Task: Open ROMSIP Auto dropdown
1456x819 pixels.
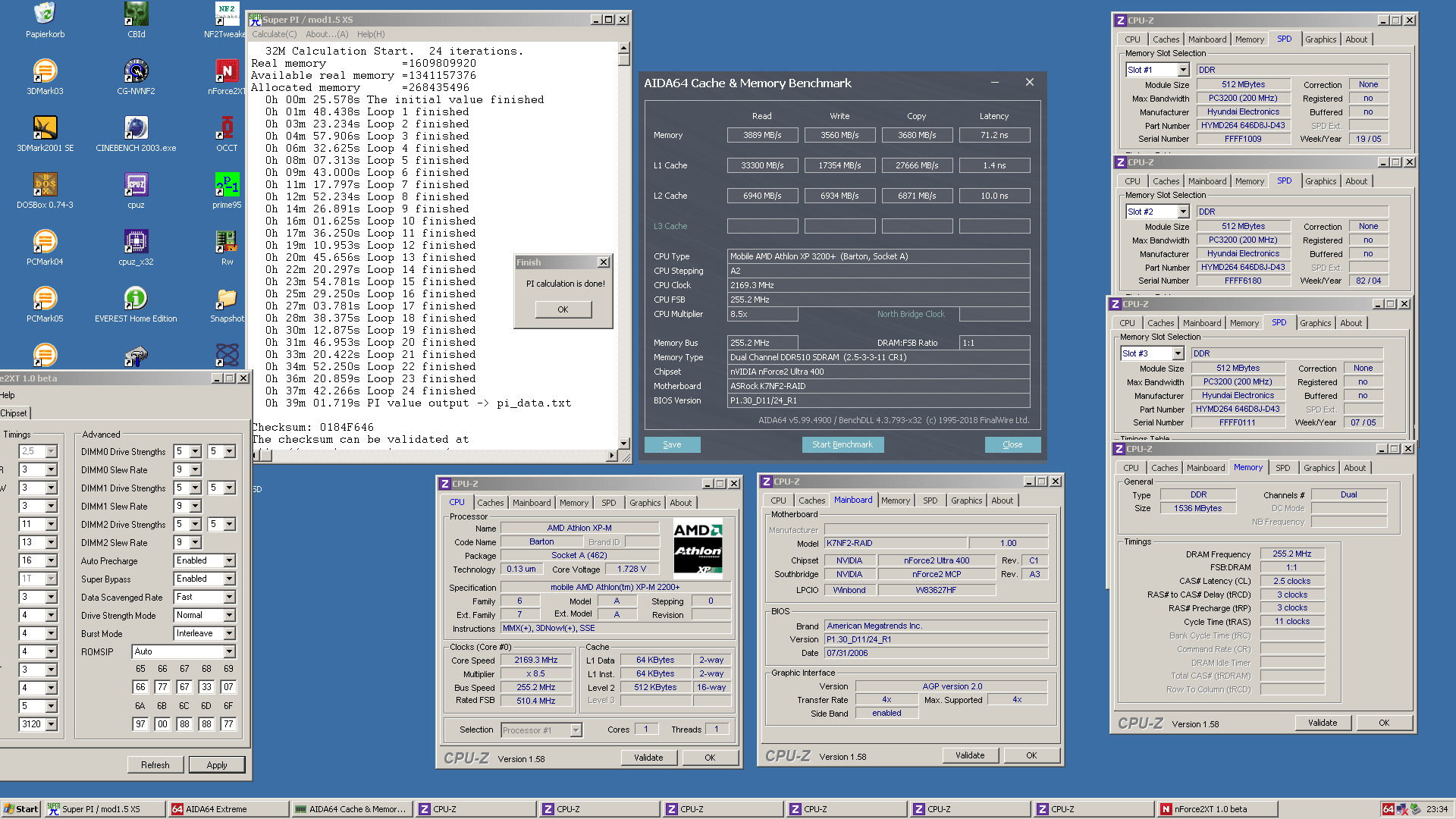Action: (229, 651)
